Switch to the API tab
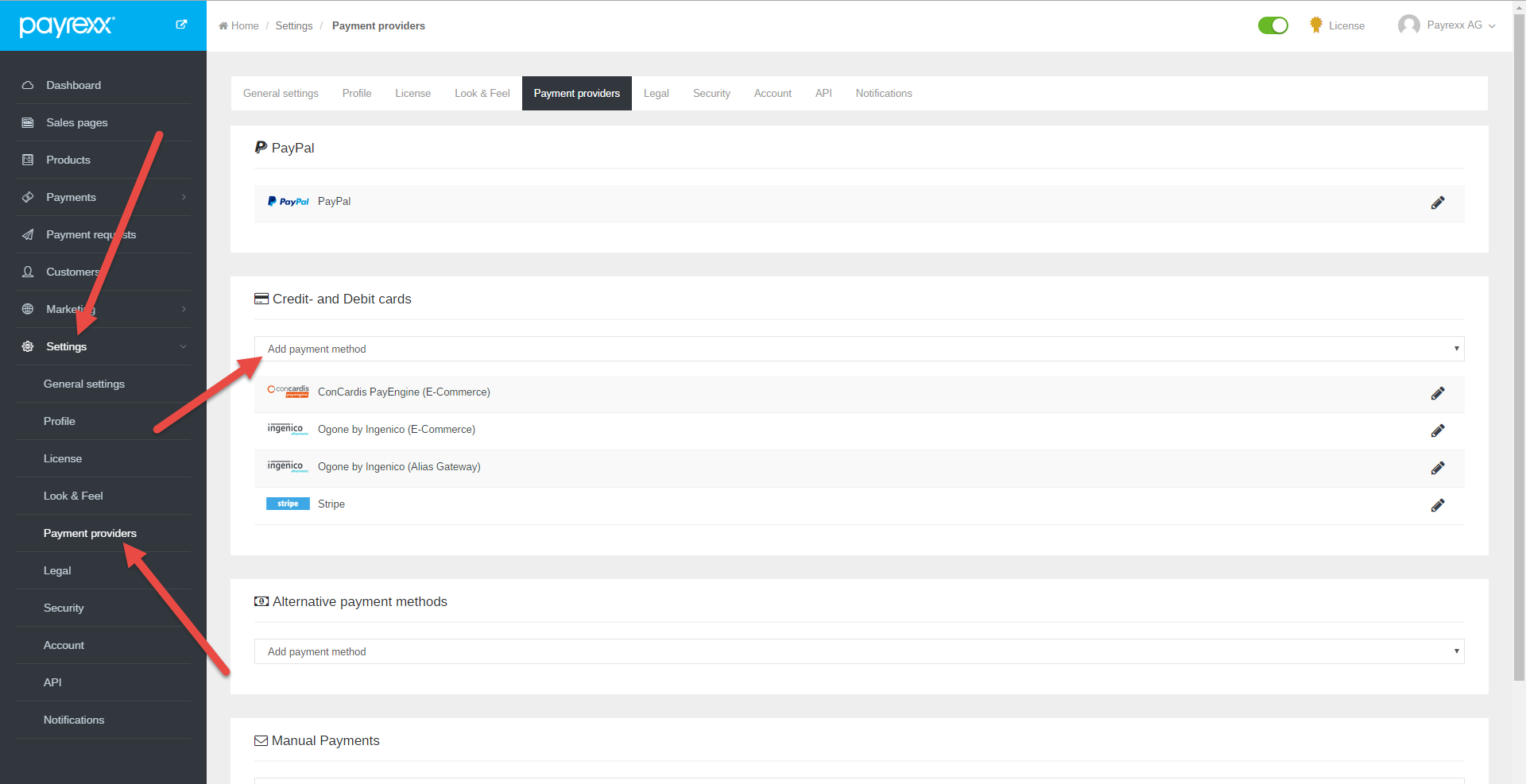Viewport: 1526px width, 784px height. pos(823,93)
